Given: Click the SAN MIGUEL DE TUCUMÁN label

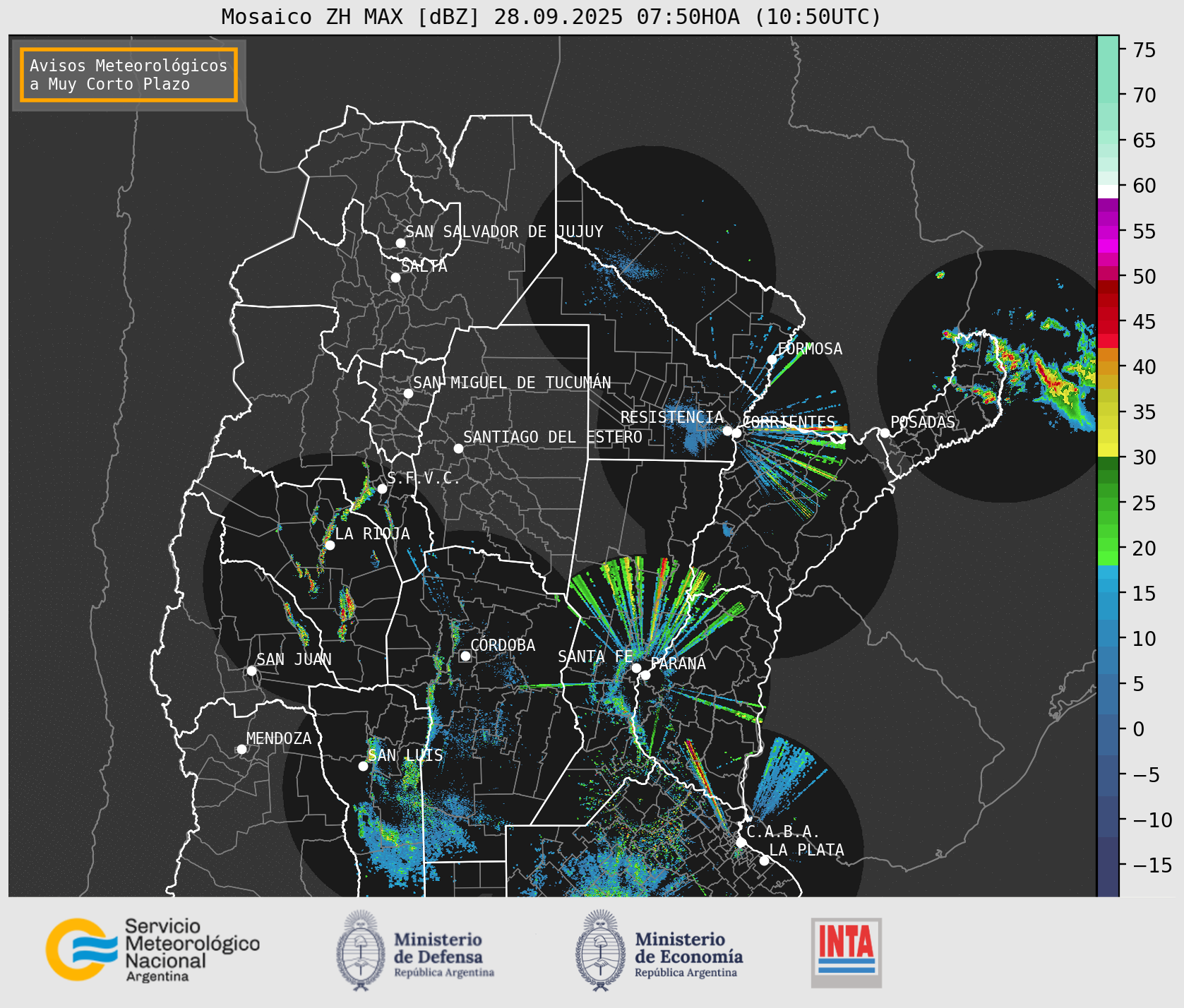Looking at the screenshot, I should click(512, 383).
